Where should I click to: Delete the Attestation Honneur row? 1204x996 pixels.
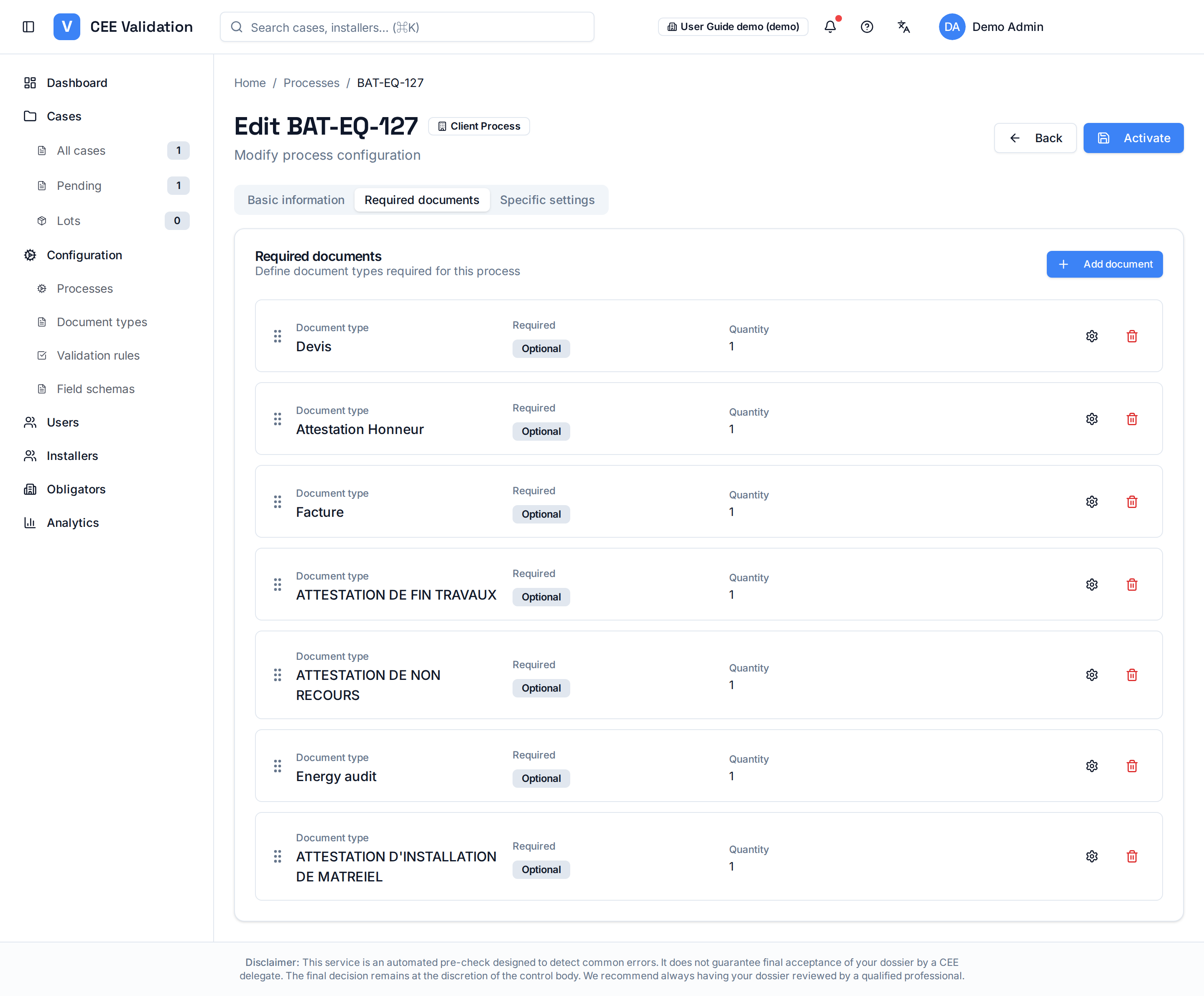coord(1132,419)
